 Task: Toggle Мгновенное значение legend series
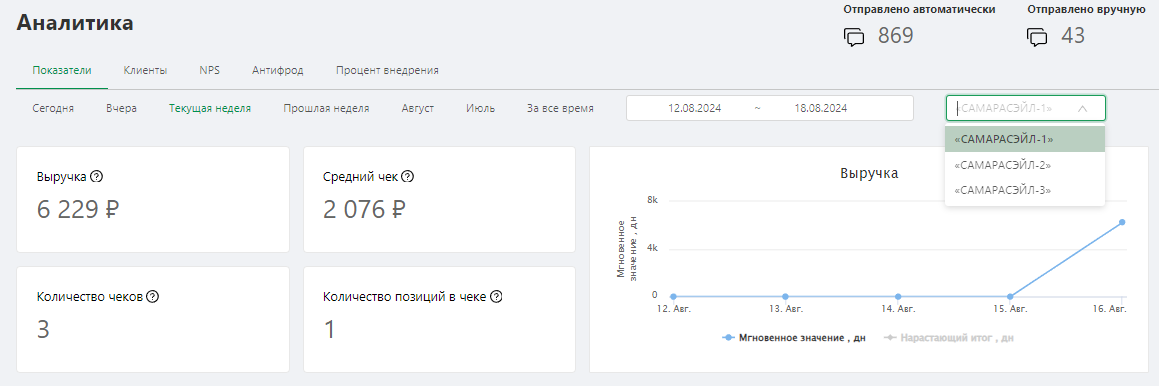click(794, 337)
